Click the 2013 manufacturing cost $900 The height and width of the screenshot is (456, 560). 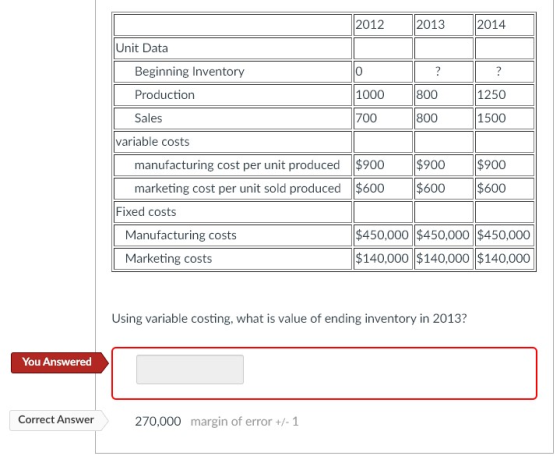pos(430,165)
